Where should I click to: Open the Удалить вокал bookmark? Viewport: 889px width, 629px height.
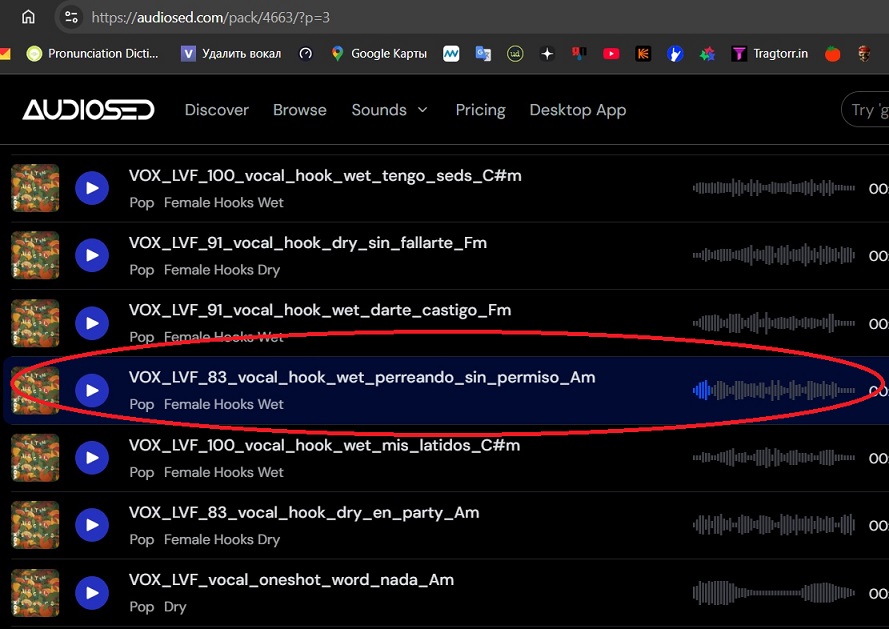(x=231, y=53)
